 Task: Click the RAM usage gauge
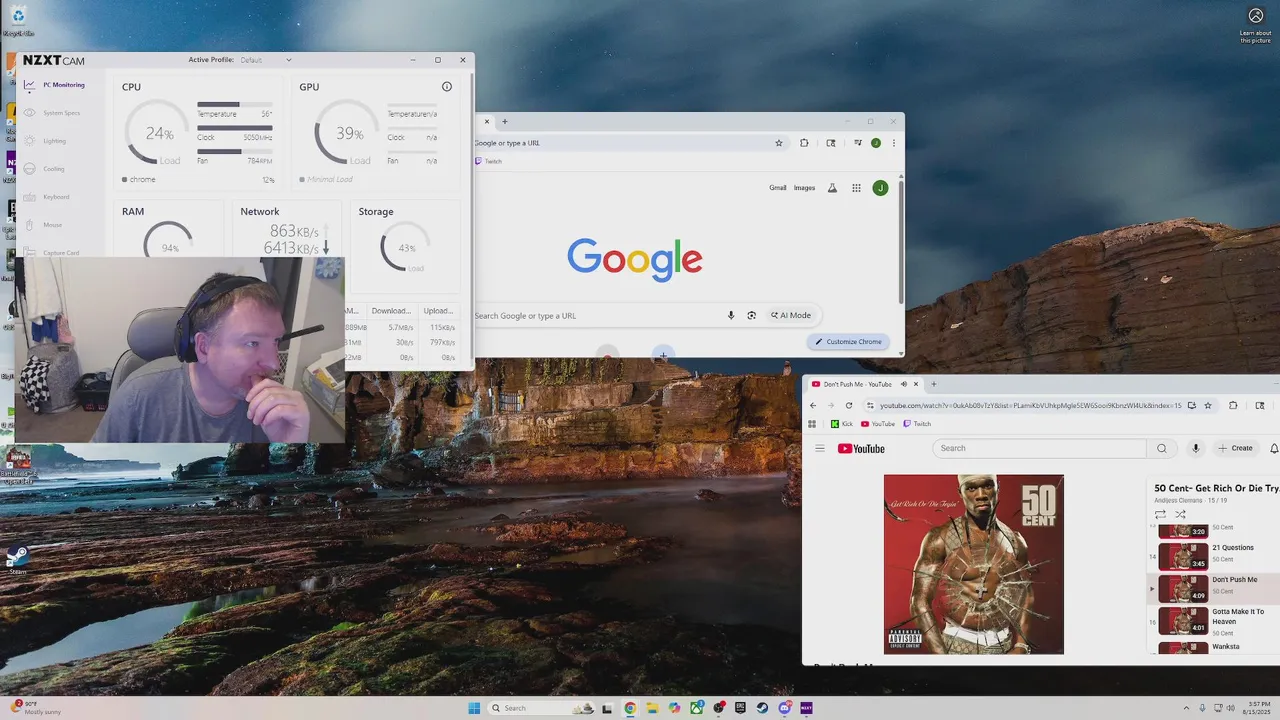[168, 240]
